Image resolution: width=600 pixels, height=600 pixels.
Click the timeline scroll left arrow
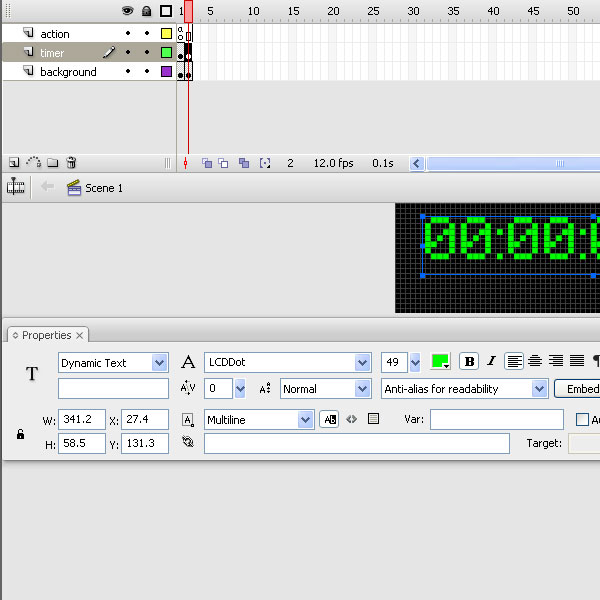coord(416,164)
